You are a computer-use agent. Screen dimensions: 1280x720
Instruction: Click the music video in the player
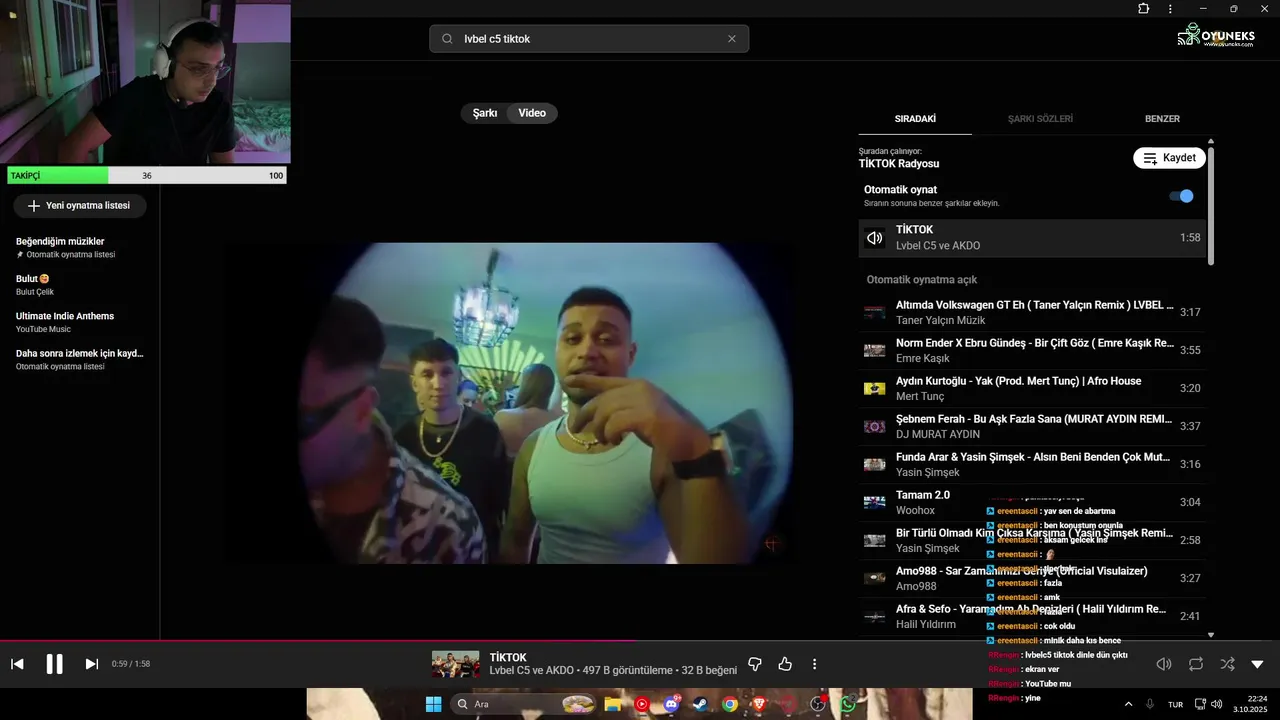(546, 403)
